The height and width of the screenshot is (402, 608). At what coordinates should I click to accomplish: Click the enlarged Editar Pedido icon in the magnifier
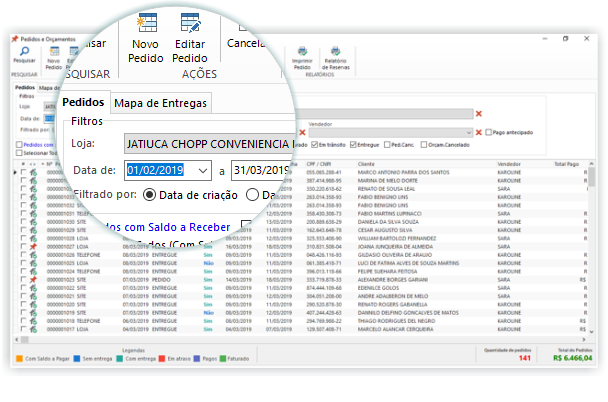click(190, 22)
